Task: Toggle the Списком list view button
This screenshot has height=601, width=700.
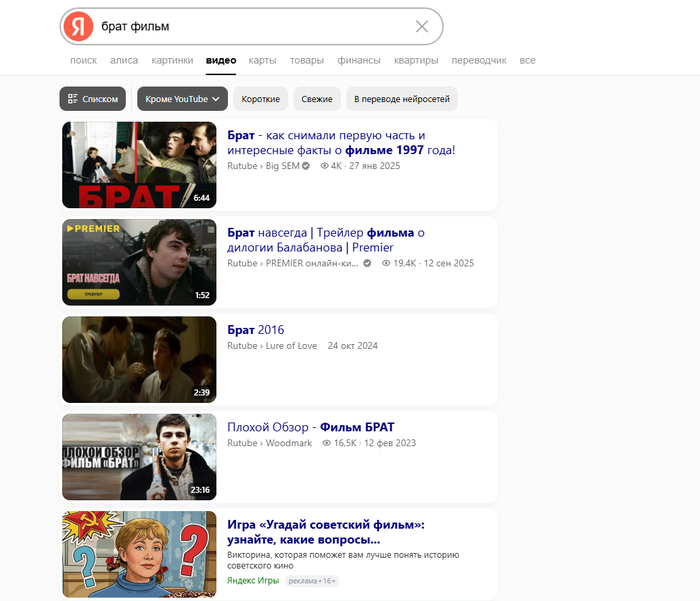Action: (x=93, y=99)
